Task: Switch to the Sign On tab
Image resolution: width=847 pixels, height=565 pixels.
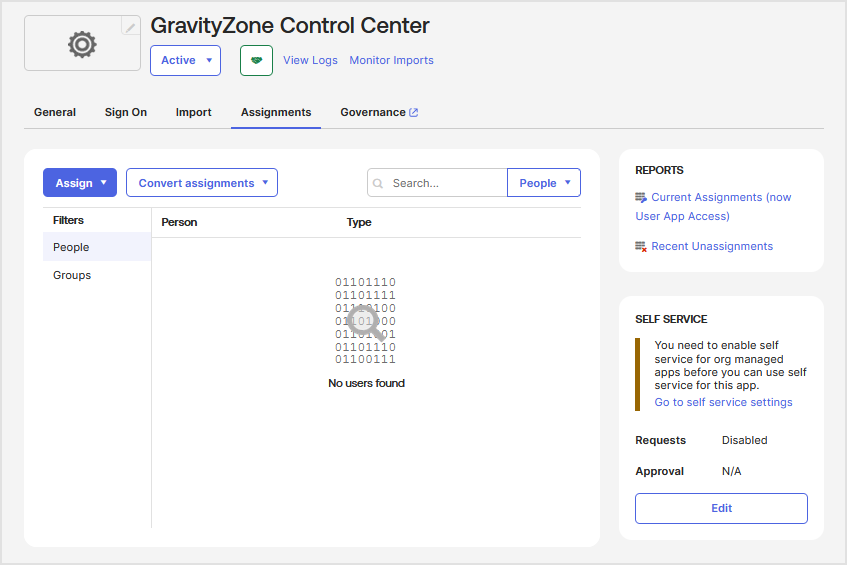Action: click(126, 112)
